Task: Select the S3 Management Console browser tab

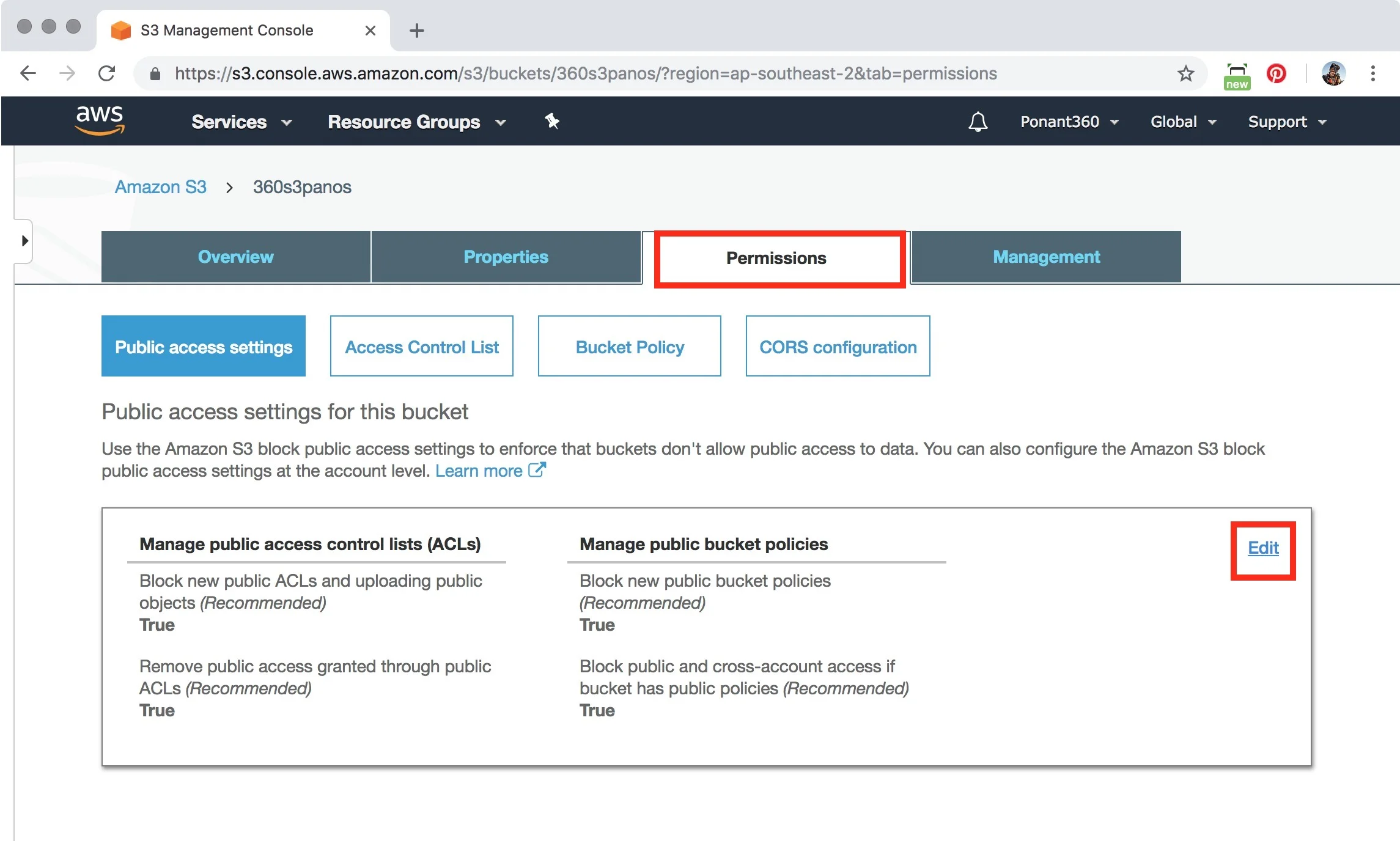Action: (x=243, y=30)
